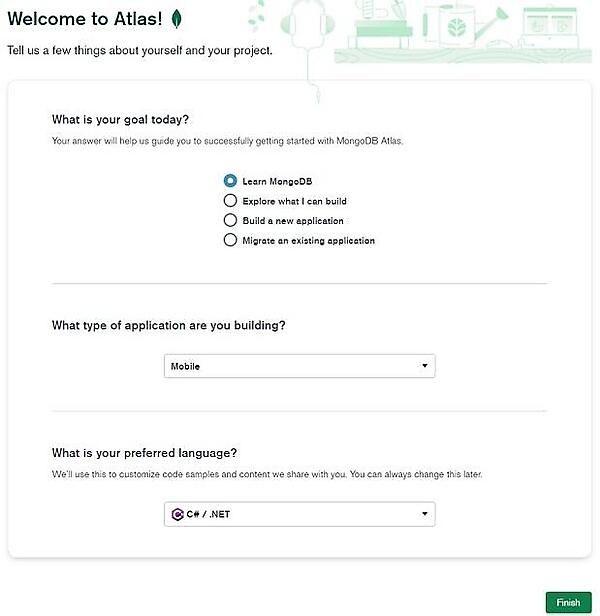Click the arrow on the Mobile dropdown
The image size is (600, 616).
(424, 366)
